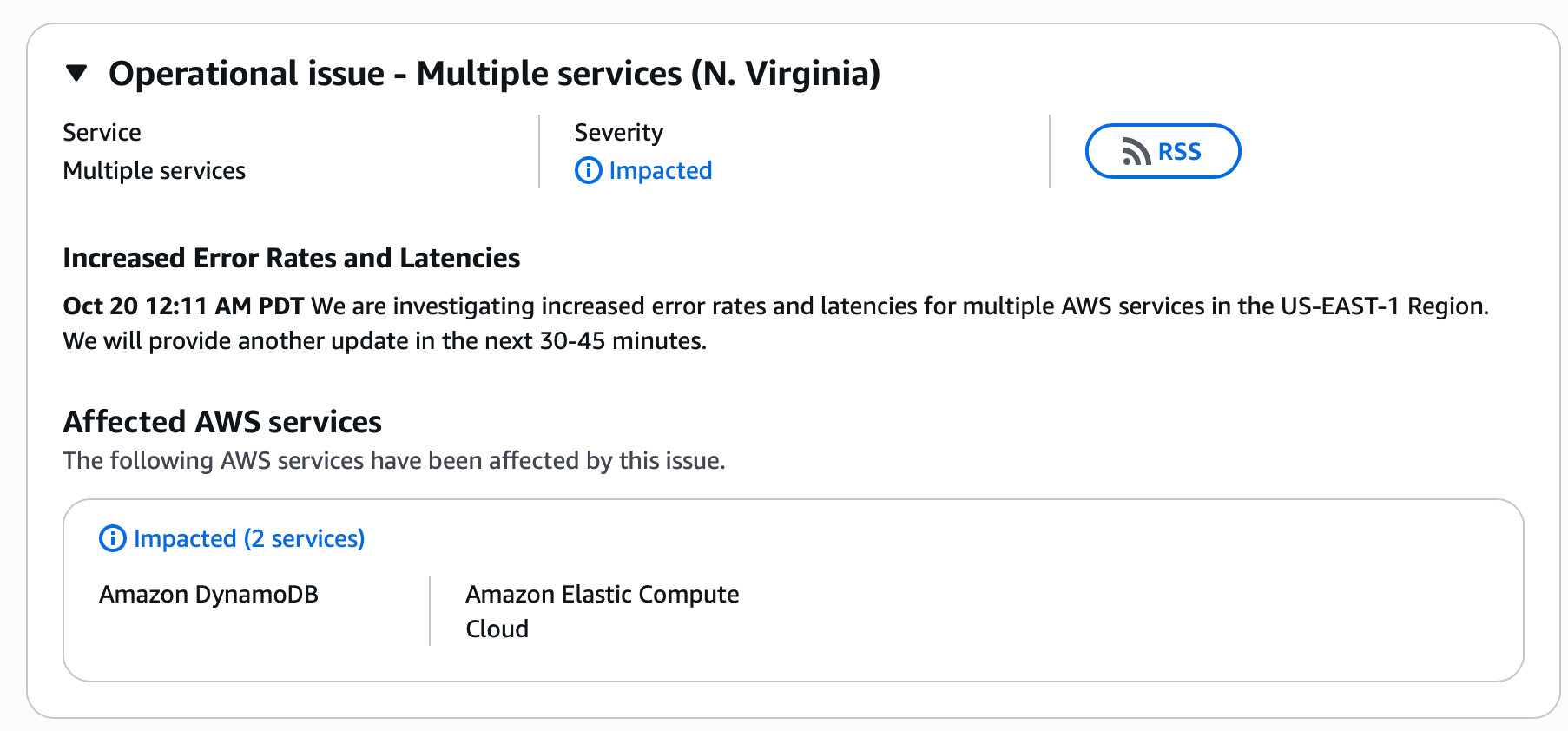Click the Oct 20 12:11 AM PDT timestamp
The image size is (1568, 731).
pyautogui.click(x=183, y=306)
